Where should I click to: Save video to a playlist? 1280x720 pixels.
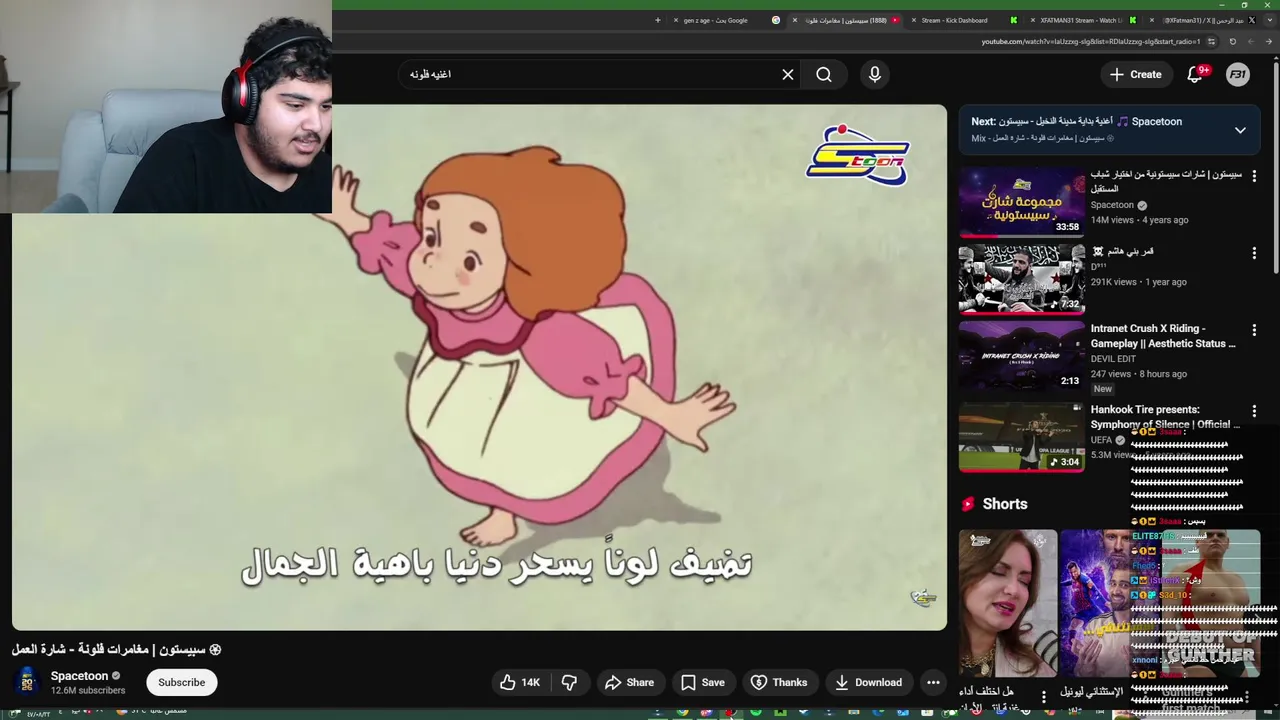tap(702, 682)
